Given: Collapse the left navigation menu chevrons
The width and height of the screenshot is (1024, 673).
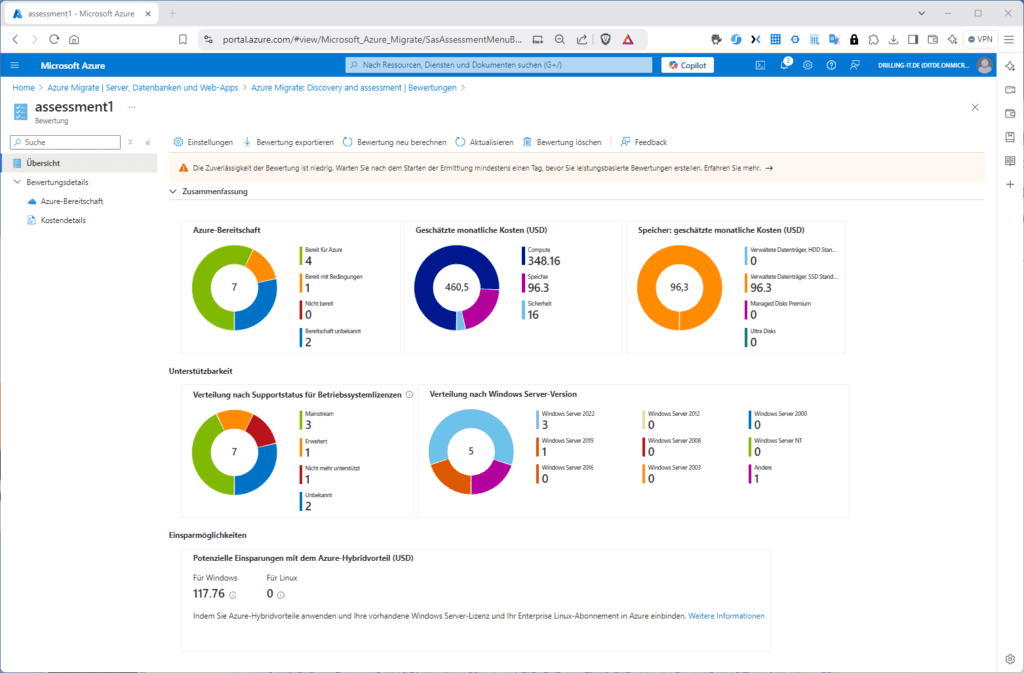Looking at the screenshot, I should tap(148, 142).
